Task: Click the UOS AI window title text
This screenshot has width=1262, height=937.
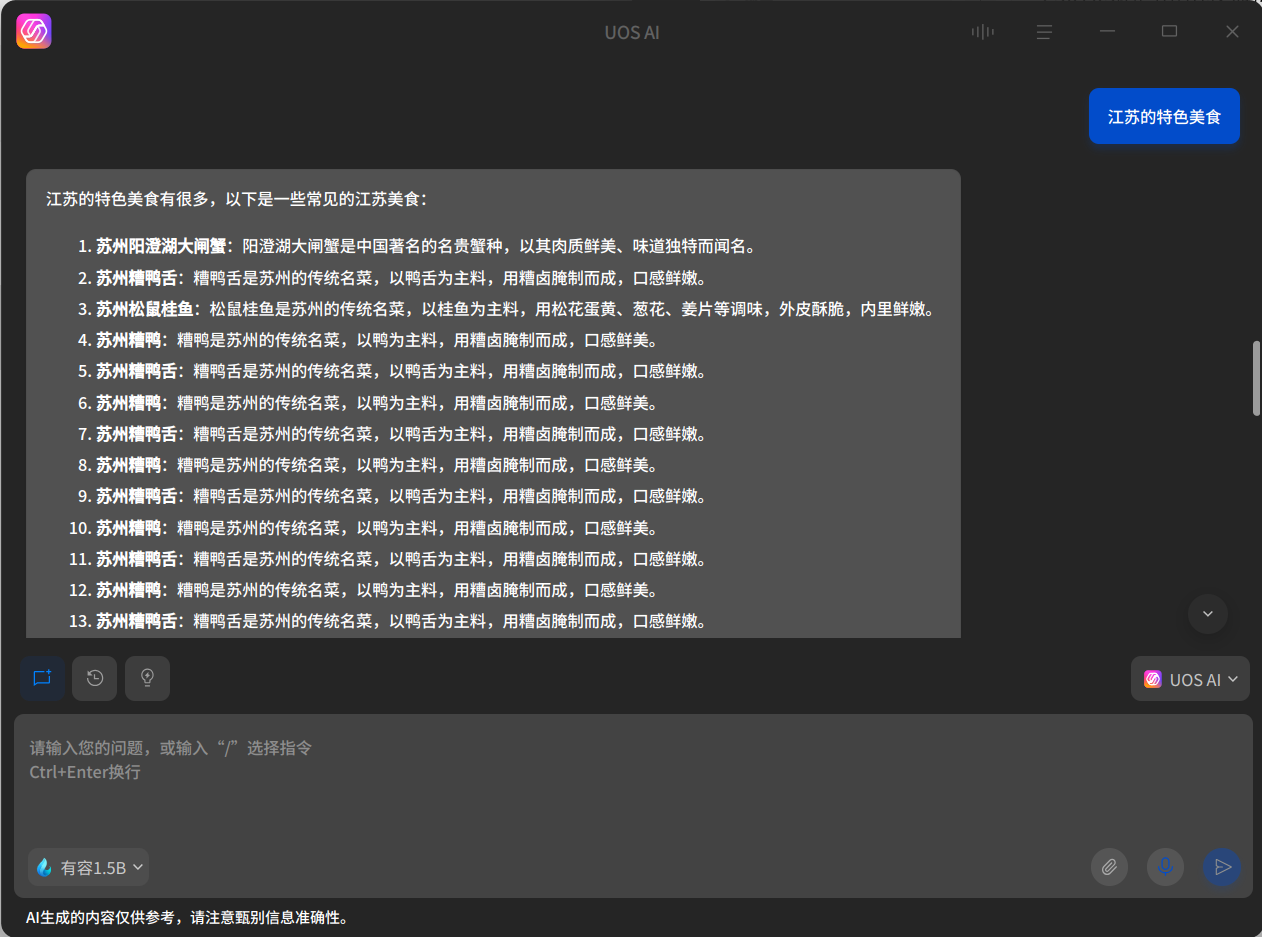Action: pyautogui.click(x=632, y=32)
